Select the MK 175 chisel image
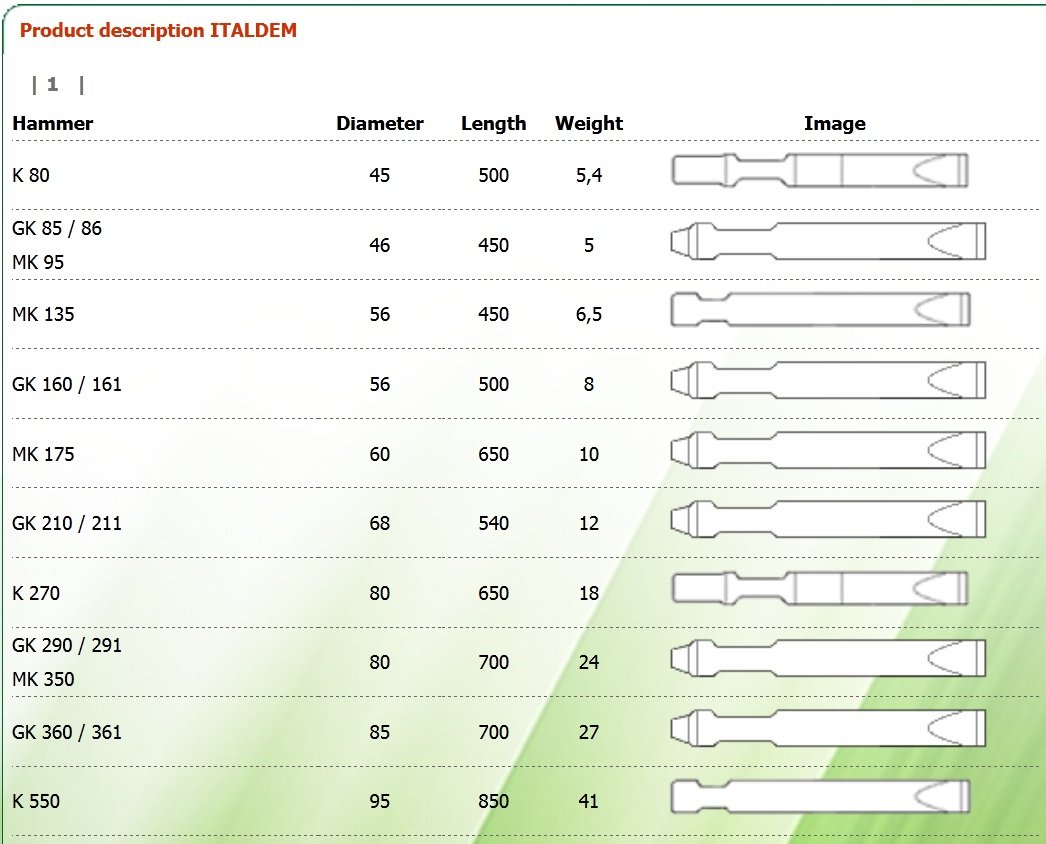1046x844 pixels. click(828, 450)
